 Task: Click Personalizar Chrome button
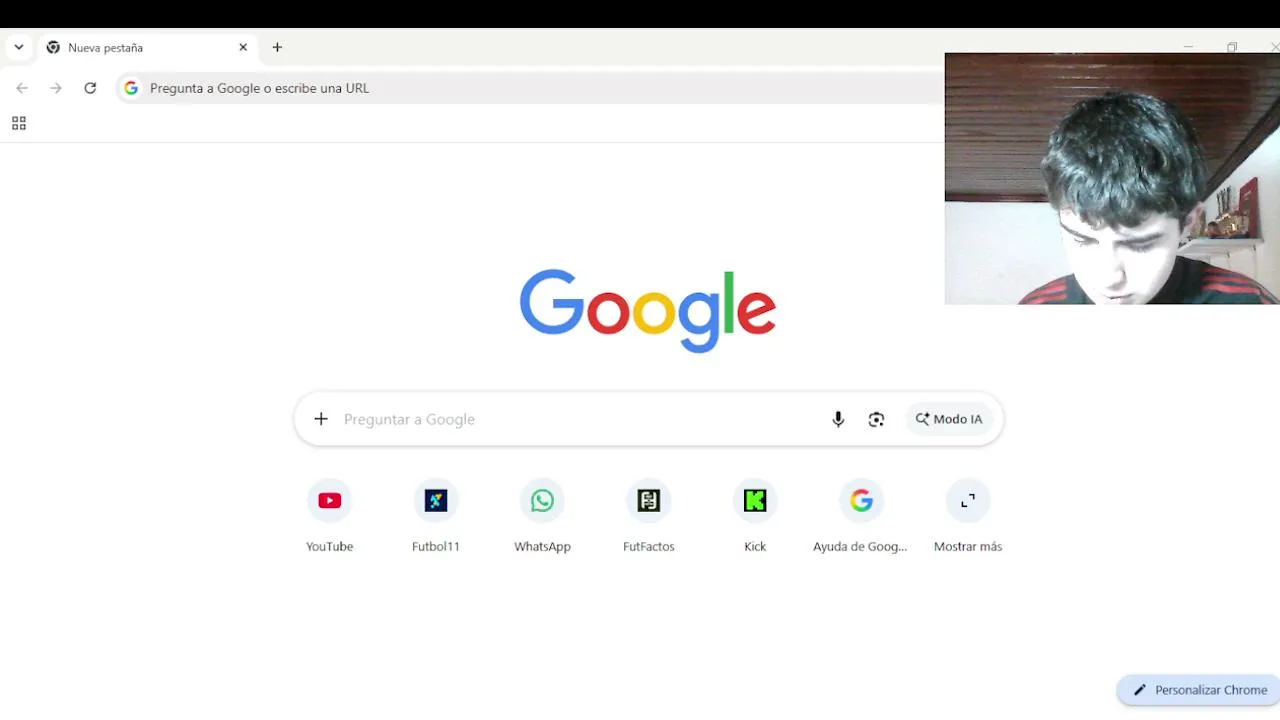coord(1200,690)
